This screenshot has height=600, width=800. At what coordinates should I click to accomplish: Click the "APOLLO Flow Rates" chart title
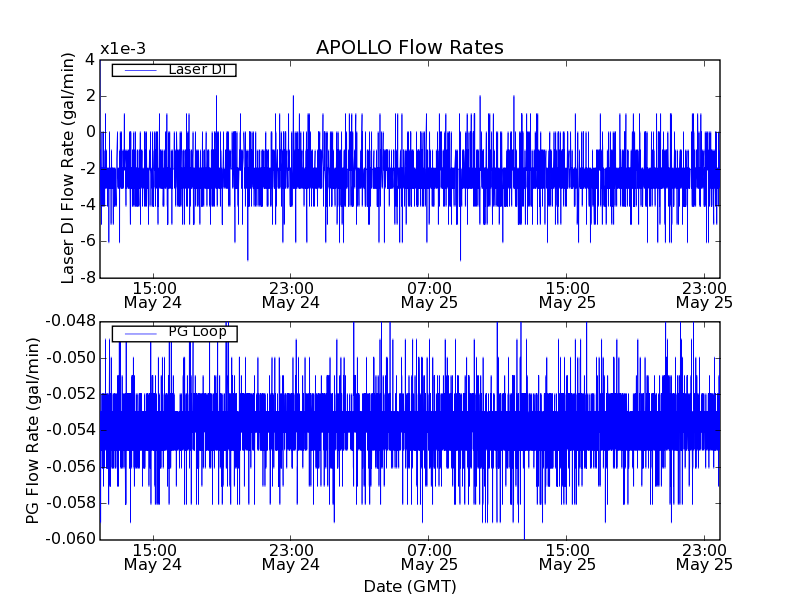(409, 48)
